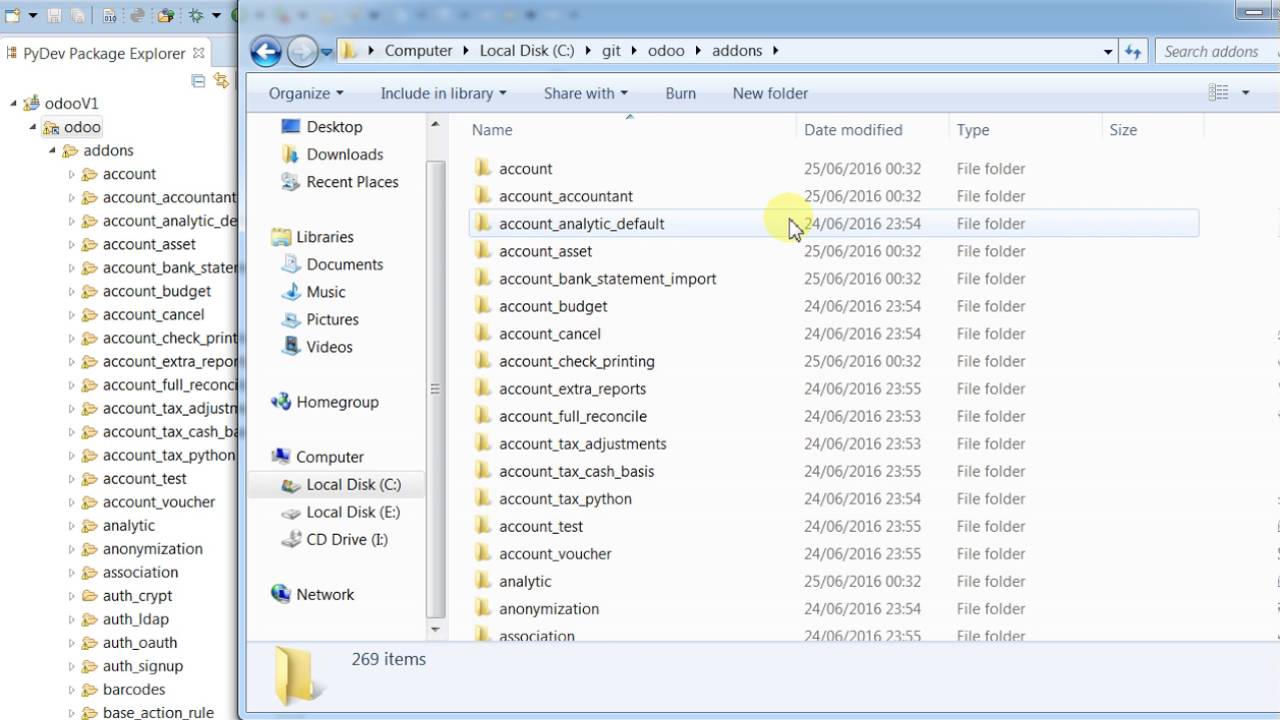Screen dimensions: 1280x720
Task: Open the Debug dropdown arrow in Eclipse toolbar
Action: click(215, 15)
